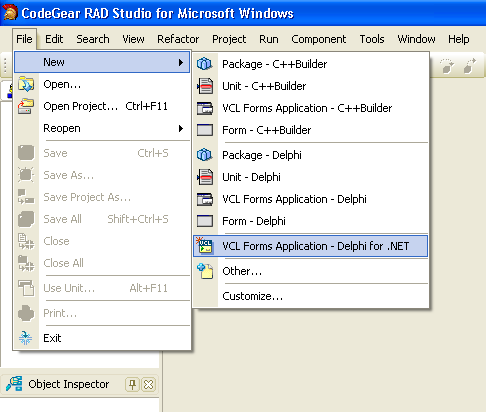Toggle the Object Inspector pin button
The width and height of the screenshot is (486, 412).
click(132, 384)
